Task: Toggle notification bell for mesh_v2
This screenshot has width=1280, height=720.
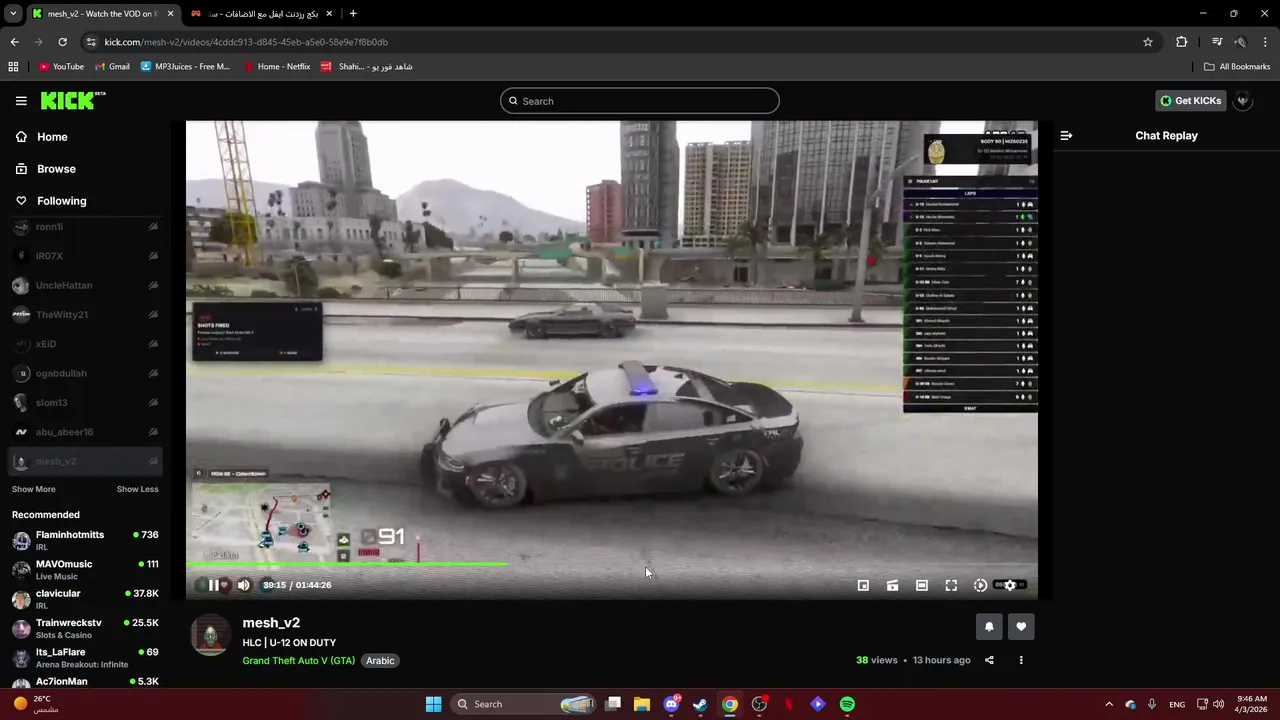Action: point(989,627)
